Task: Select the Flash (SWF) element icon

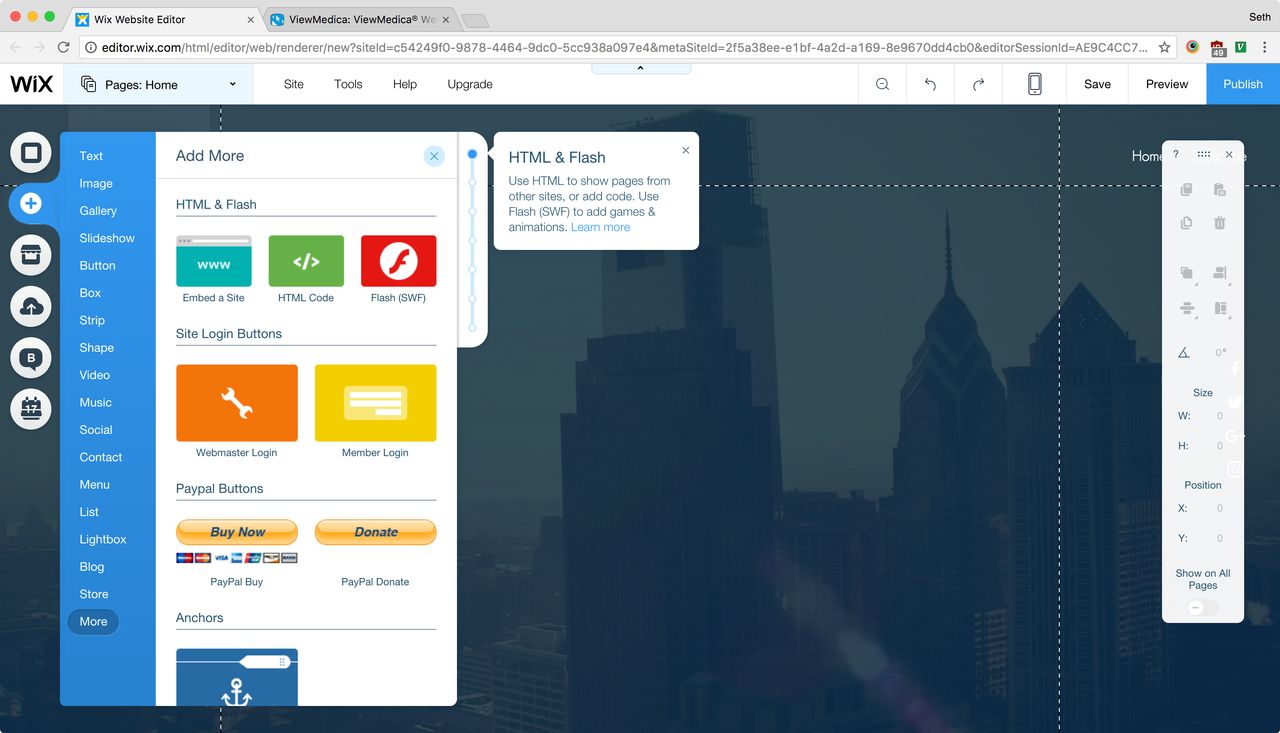Action: (397, 260)
